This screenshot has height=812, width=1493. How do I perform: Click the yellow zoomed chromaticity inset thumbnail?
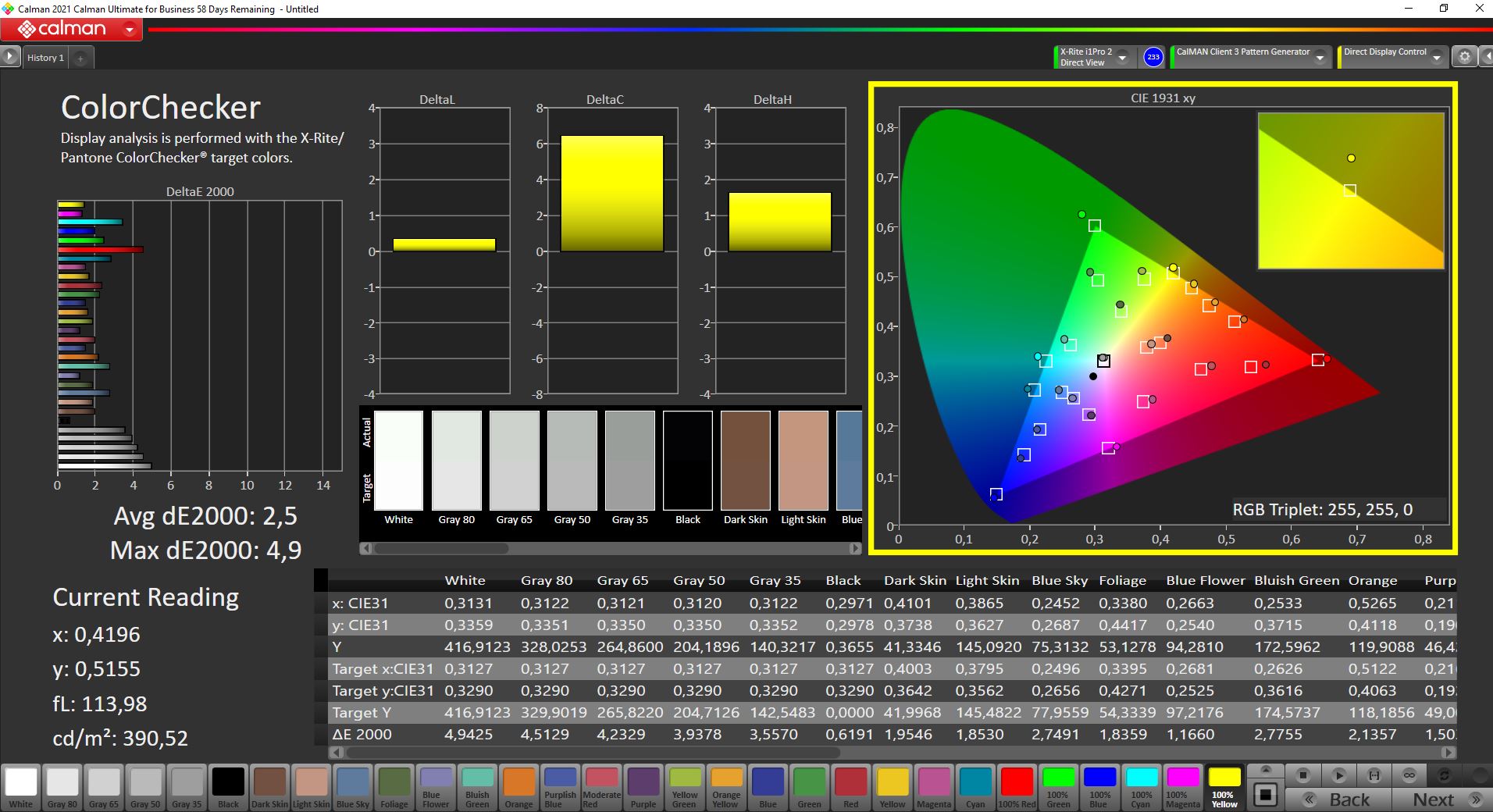tap(1351, 191)
